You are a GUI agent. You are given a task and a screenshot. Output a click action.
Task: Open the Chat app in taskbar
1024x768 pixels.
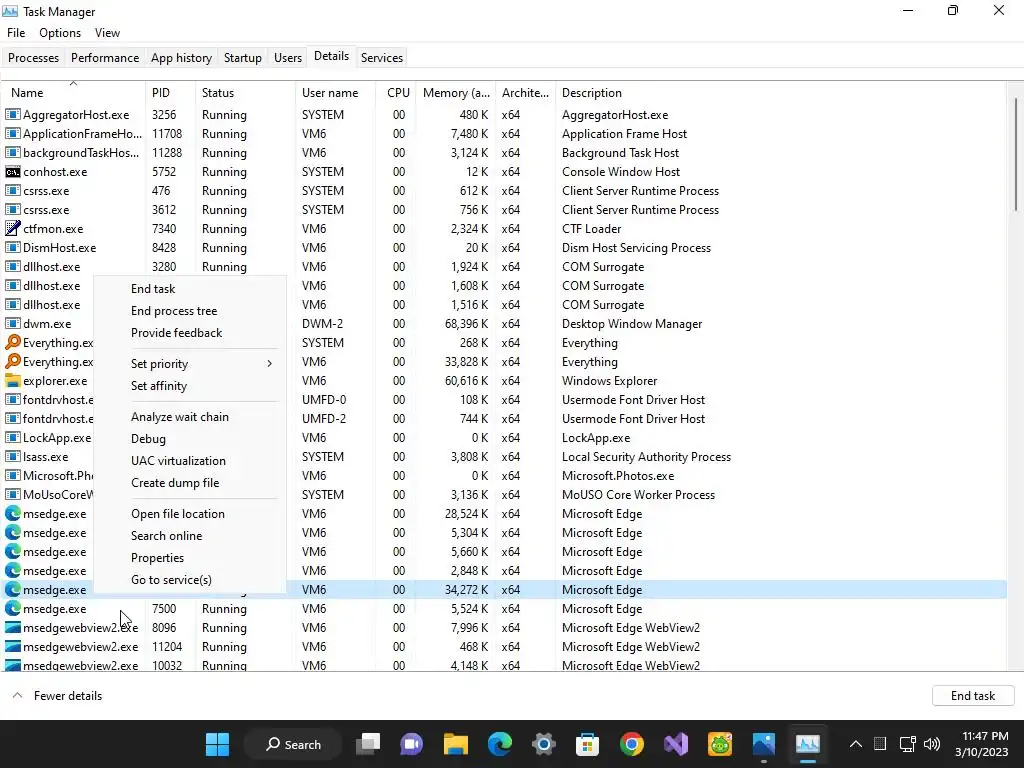point(411,744)
